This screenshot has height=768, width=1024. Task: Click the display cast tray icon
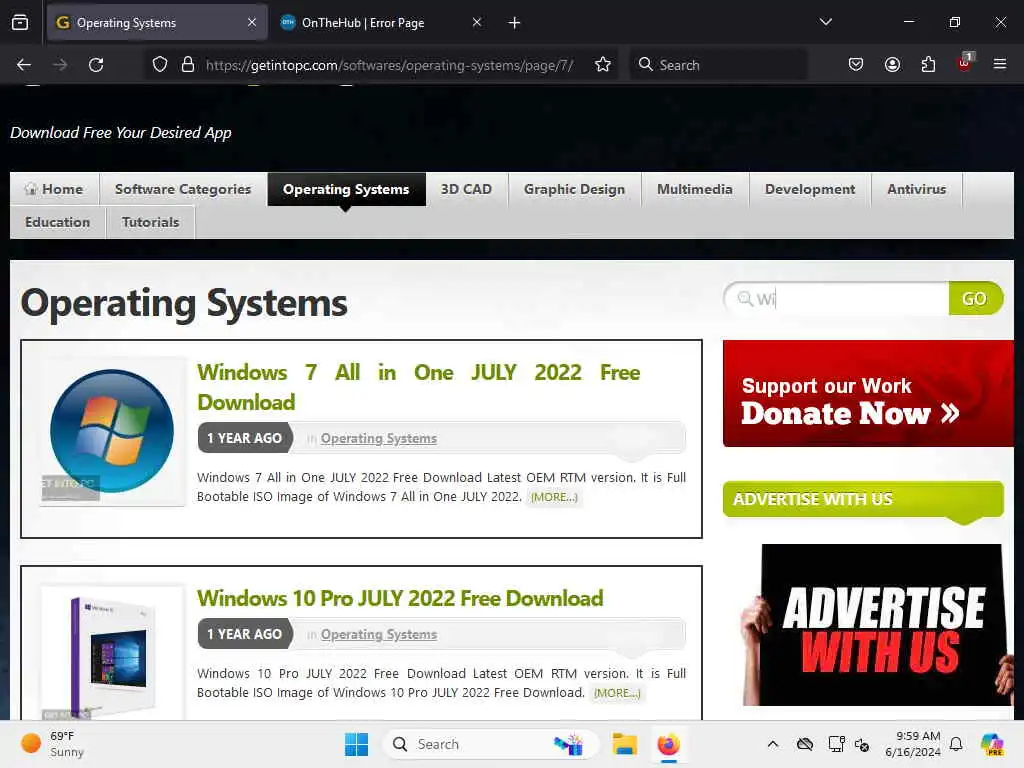point(837,744)
